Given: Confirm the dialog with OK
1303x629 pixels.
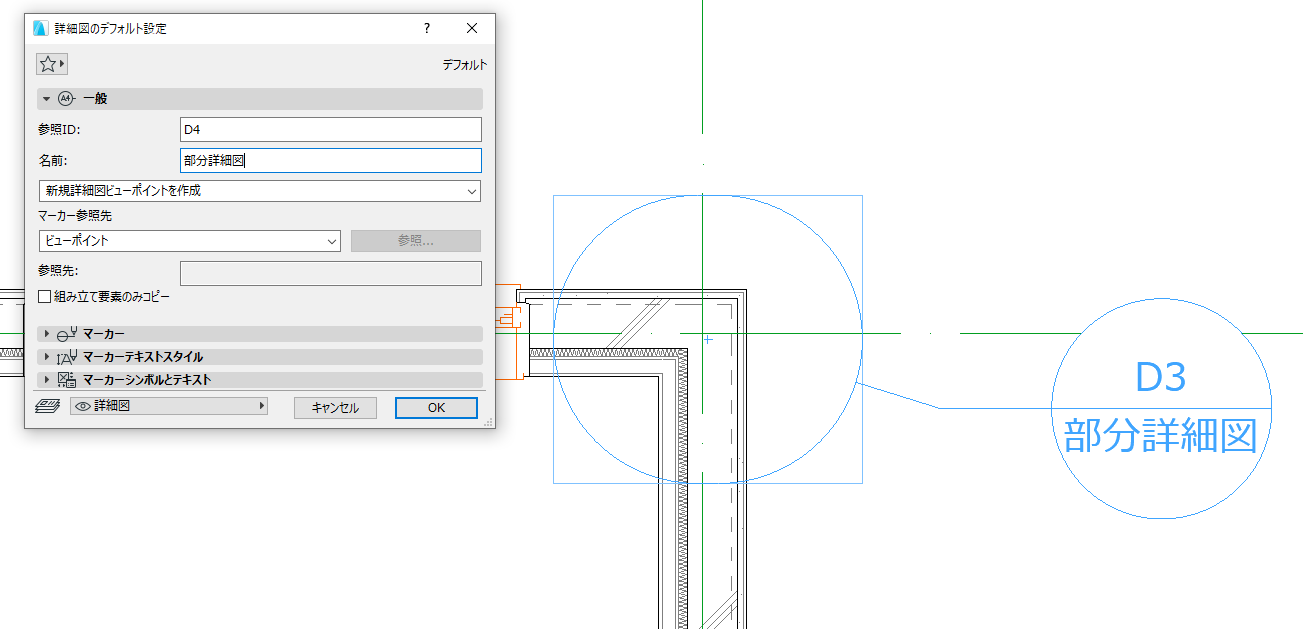Looking at the screenshot, I should point(436,408).
